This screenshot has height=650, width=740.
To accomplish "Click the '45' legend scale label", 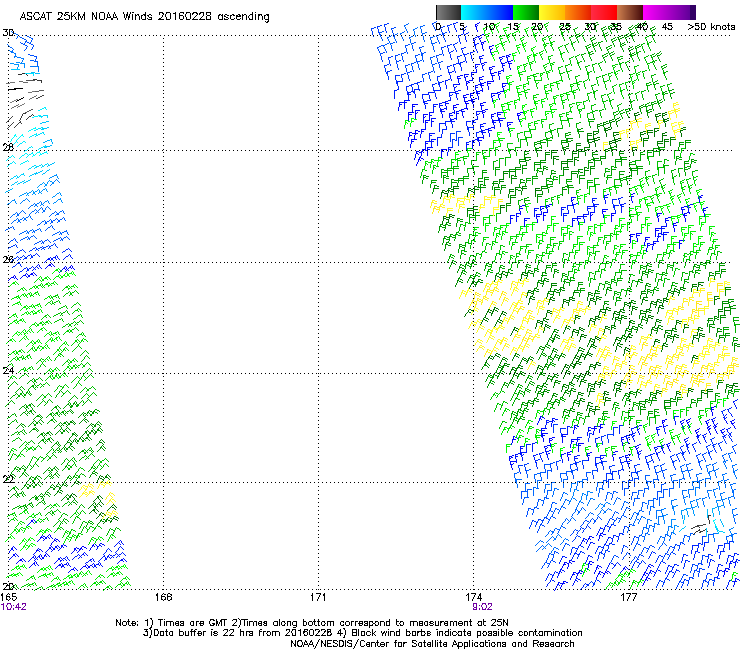I will tap(667, 27).
